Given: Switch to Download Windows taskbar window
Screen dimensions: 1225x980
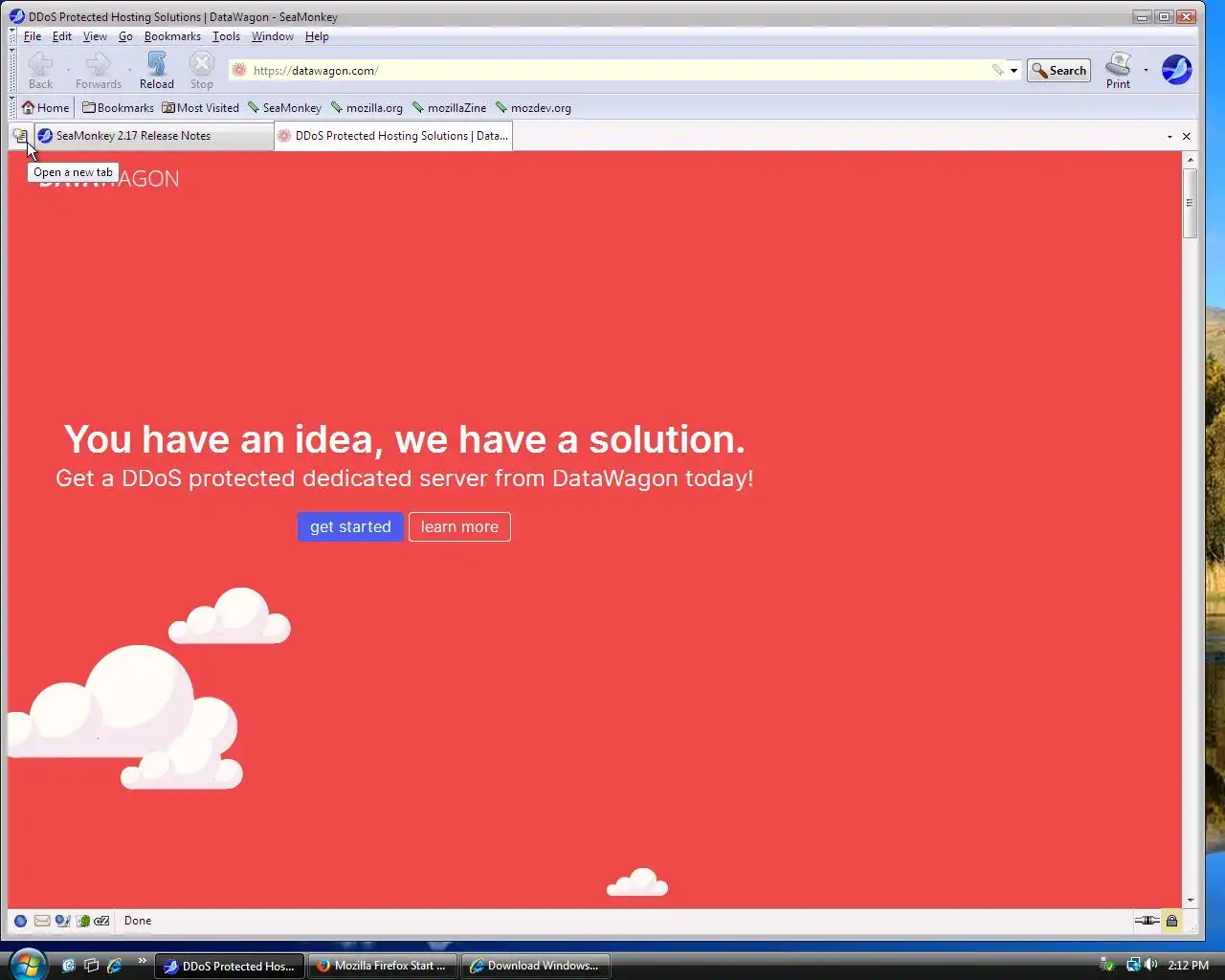Looking at the screenshot, I should [535, 966].
